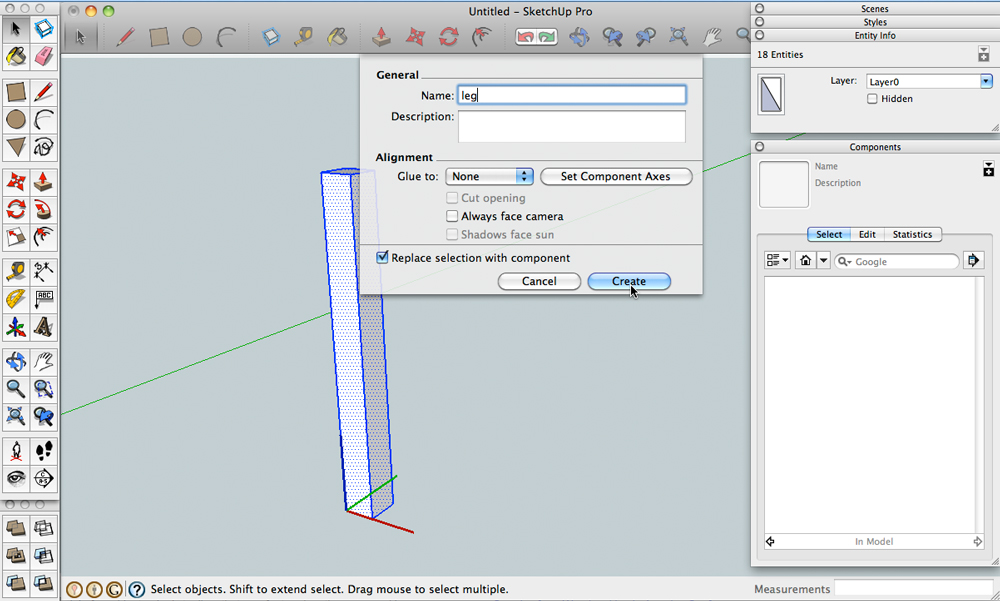The width and height of the screenshot is (1000, 601).
Task: Choose the Eraser tool
Action: click(43, 57)
